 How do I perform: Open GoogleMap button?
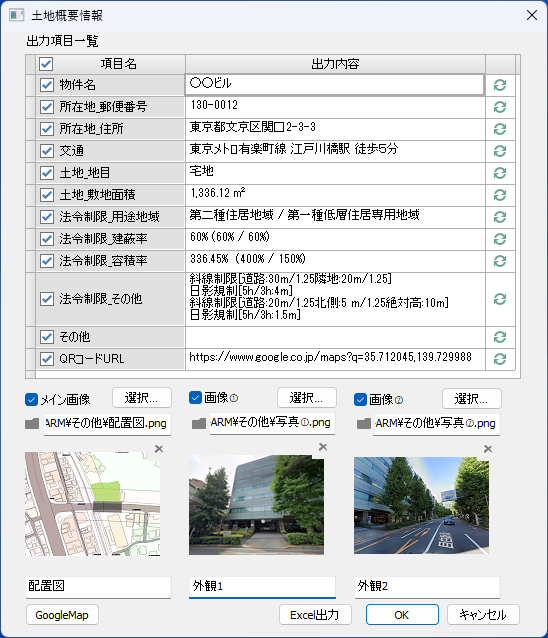[x=62, y=615]
